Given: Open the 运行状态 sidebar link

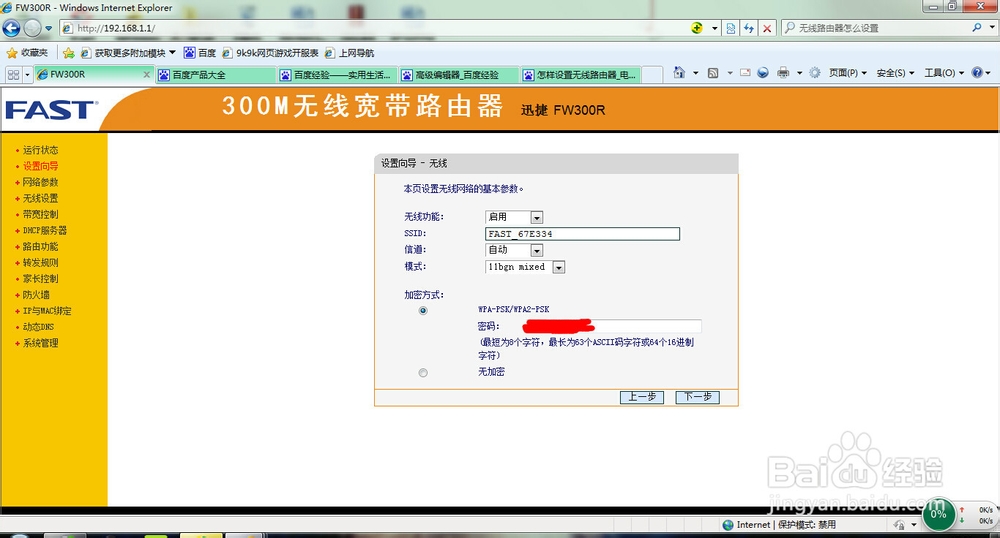Looking at the screenshot, I should 40,150.
